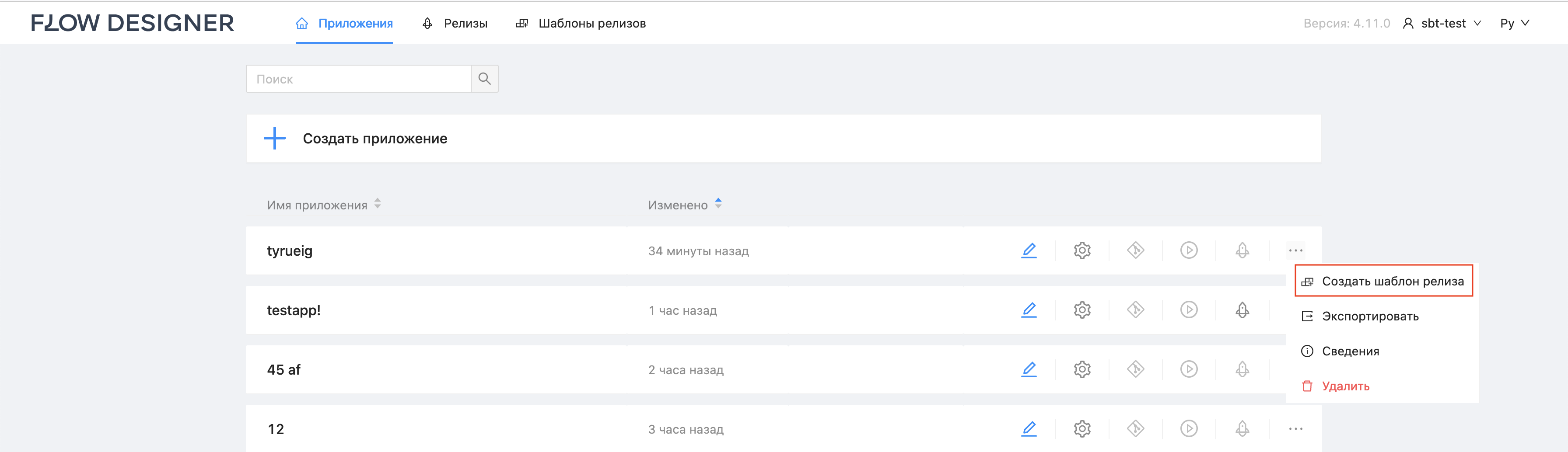Image resolution: width=1568 pixels, height=452 pixels.
Task: Choose Удалить in the context menu
Action: (x=1345, y=386)
